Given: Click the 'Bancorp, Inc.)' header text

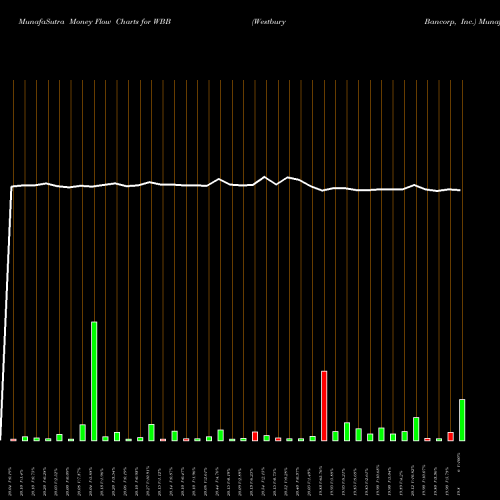Looking at the screenshot, I should point(450,22).
